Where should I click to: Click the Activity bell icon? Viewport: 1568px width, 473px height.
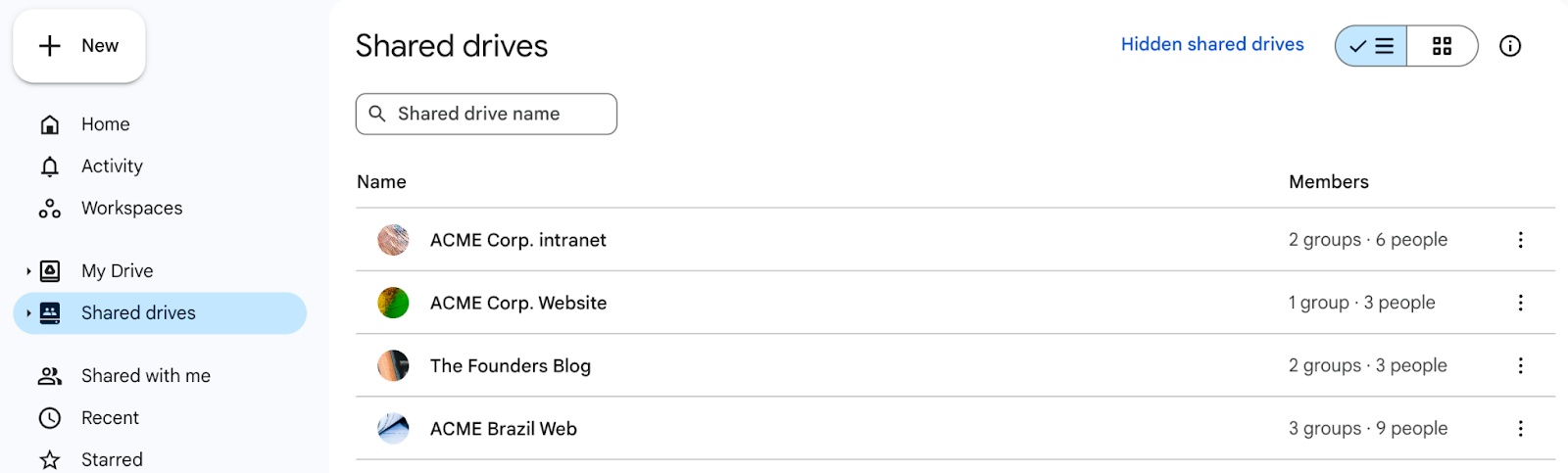(x=50, y=166)
